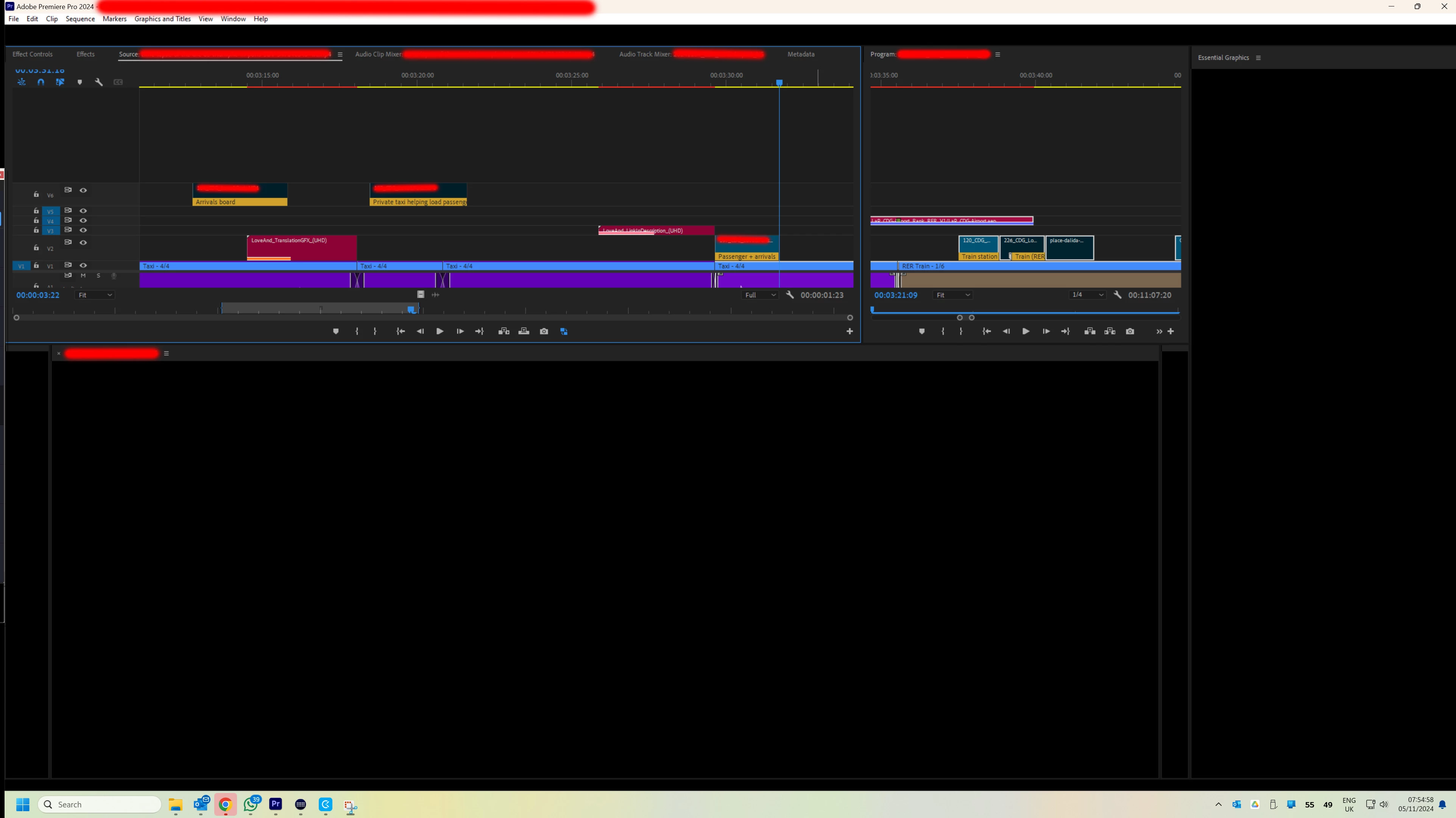Open Source monitor Fit zoom dropdown
1456x818 pixels.
pos(95,295)
